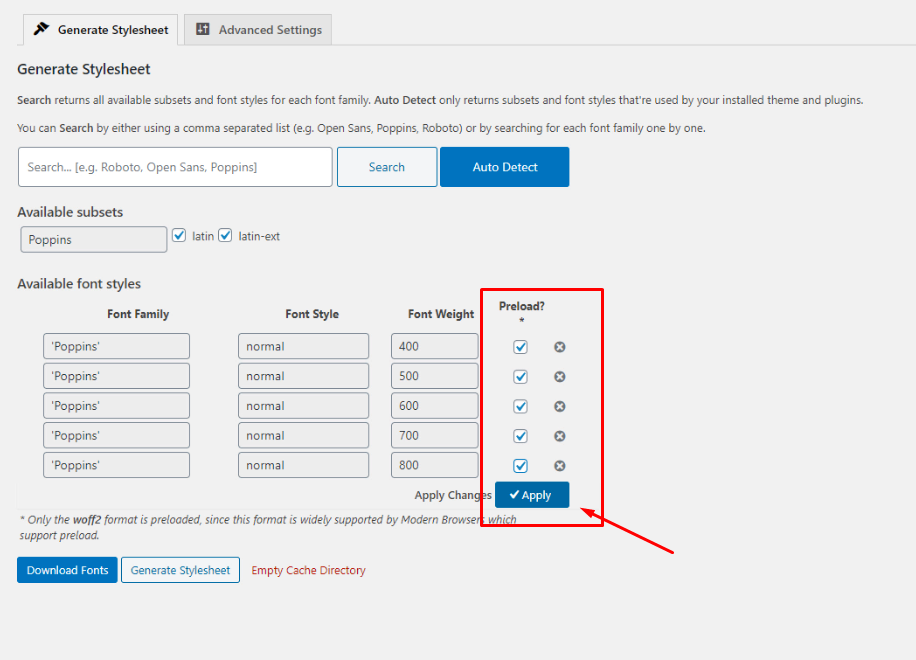This screenshot has width=916, height=660.
Task: Switch to the Advanced Settings tab
Action: tap(259, 30)
